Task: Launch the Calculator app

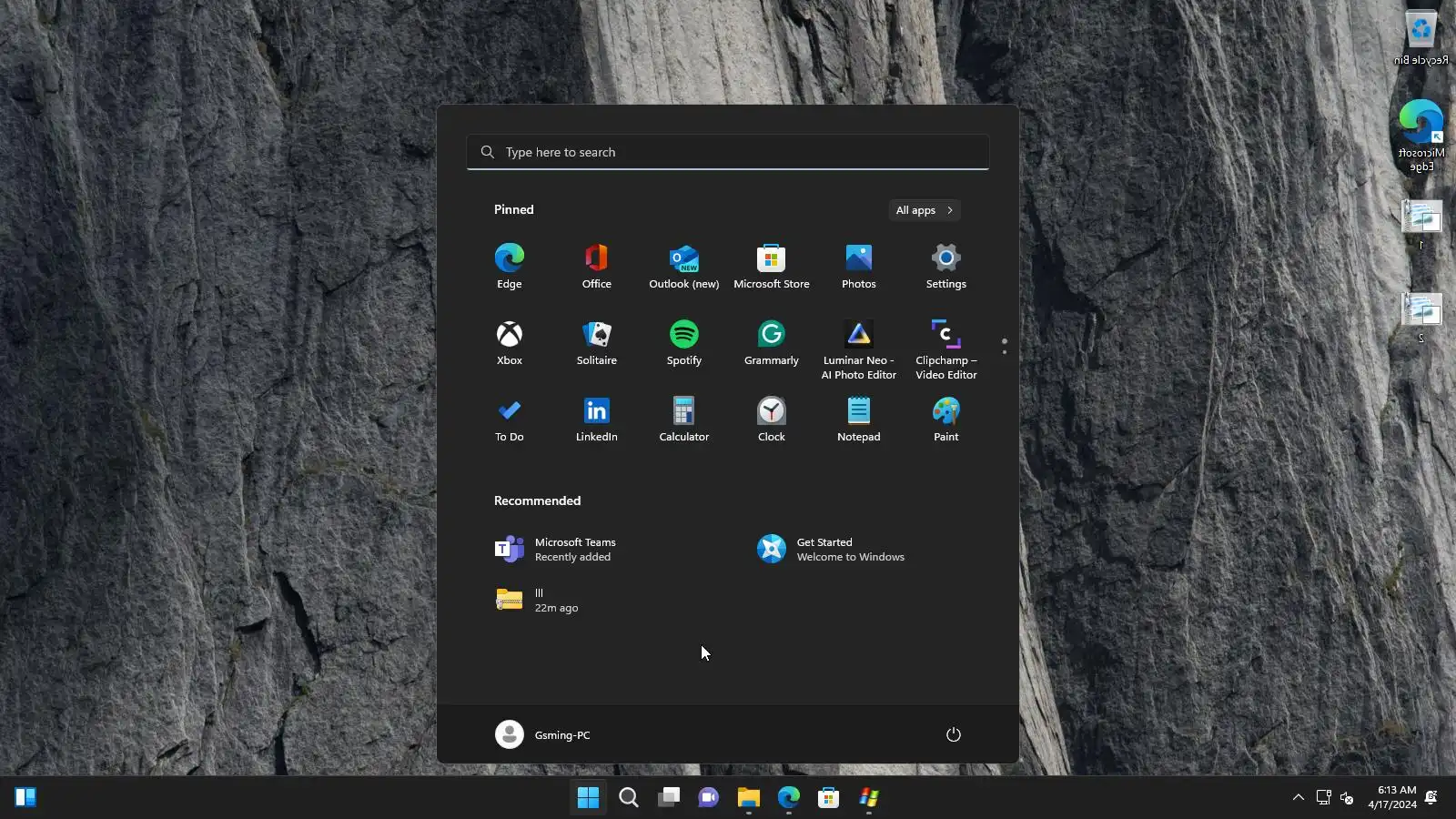Action: [x=684, y=420]
